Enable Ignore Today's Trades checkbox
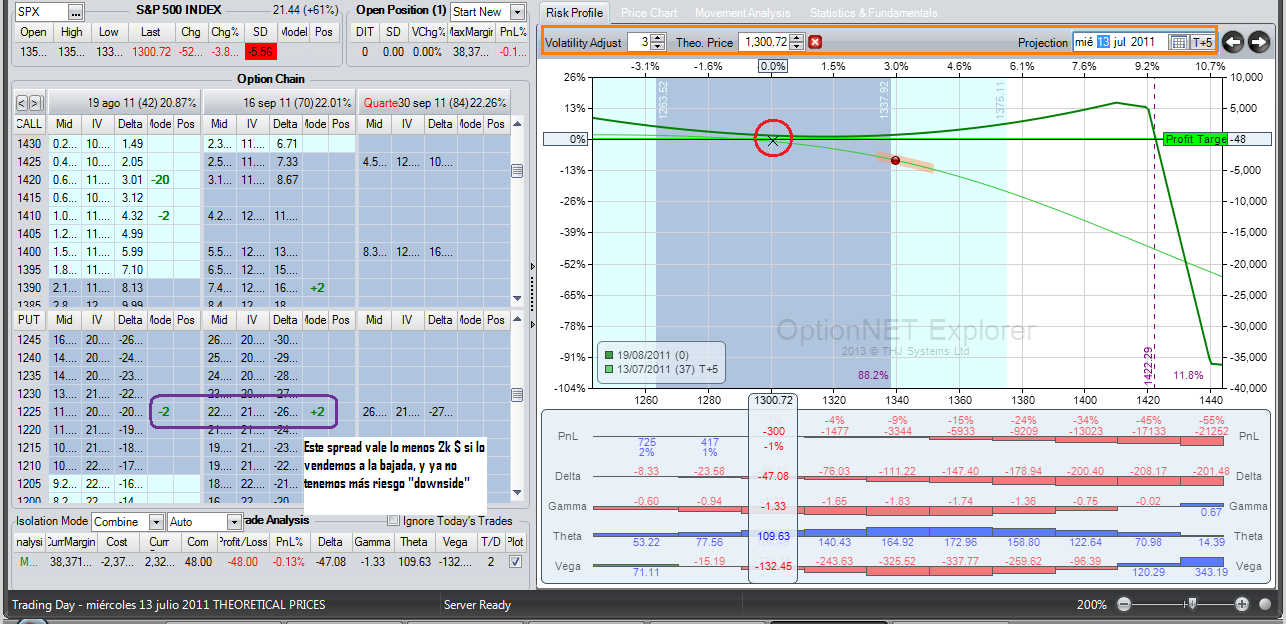This screenshot has width=1286, height=624. pos(393,521)
